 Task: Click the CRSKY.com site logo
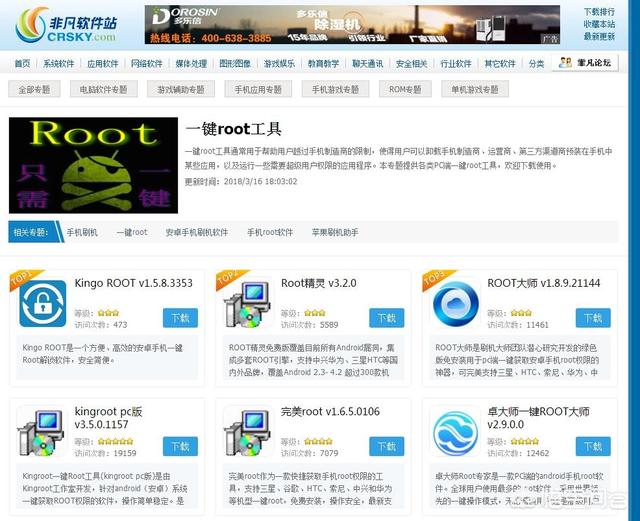67,24
